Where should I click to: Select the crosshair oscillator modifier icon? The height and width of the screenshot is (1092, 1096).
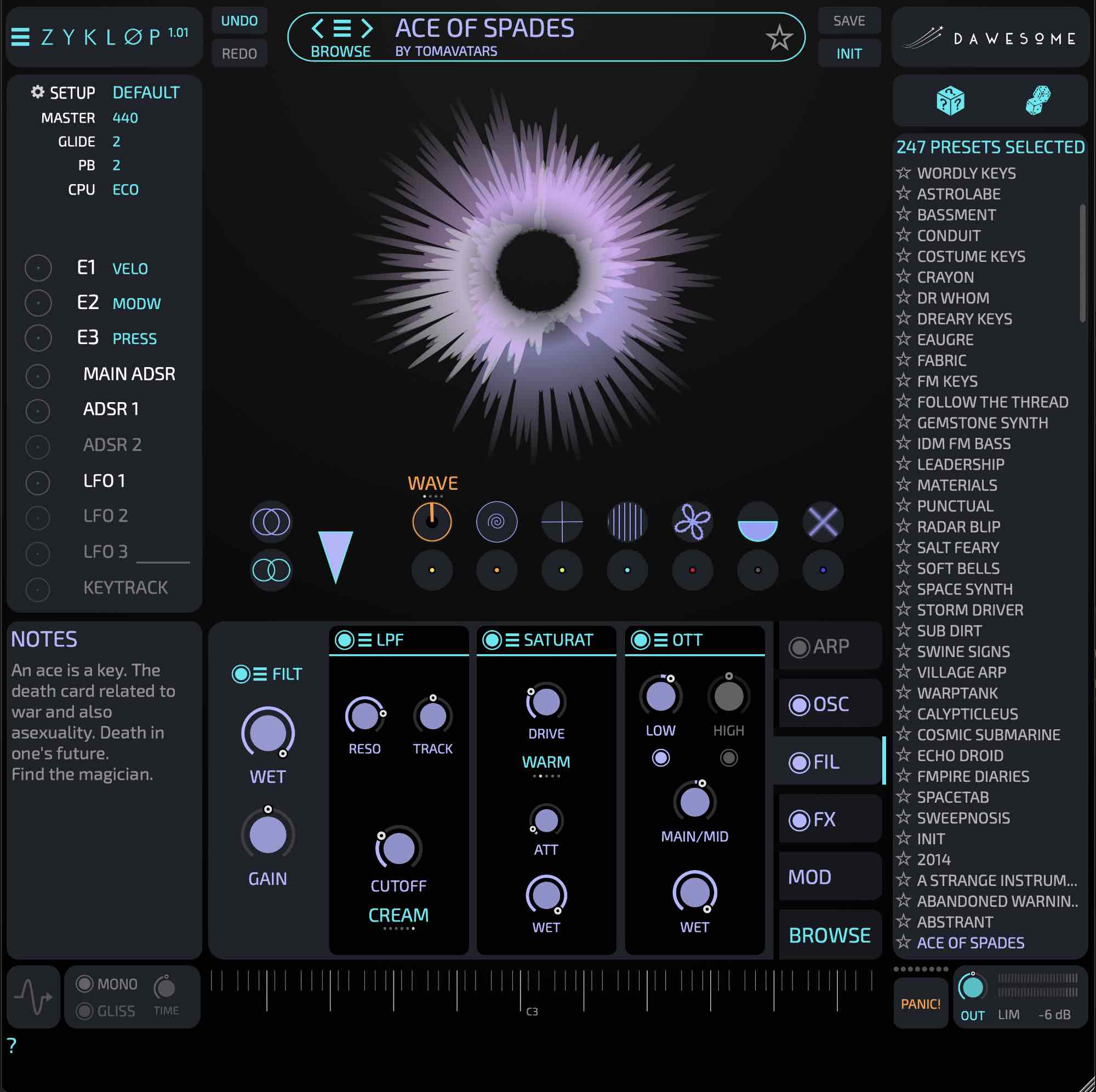tap(562, 521)
